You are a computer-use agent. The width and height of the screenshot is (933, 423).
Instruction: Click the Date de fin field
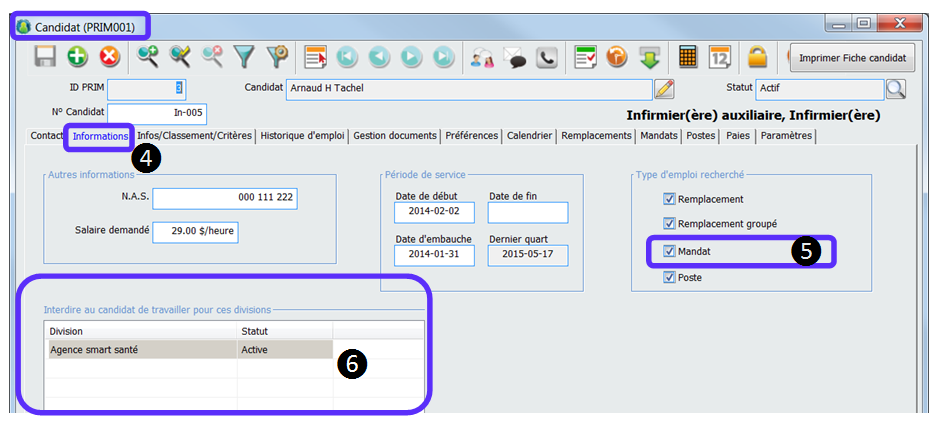(527, 212)
